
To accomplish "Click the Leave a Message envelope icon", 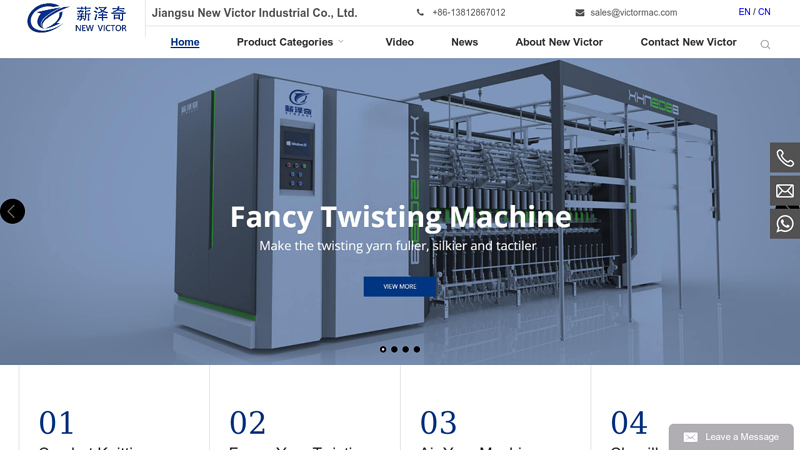I will 690,437.
